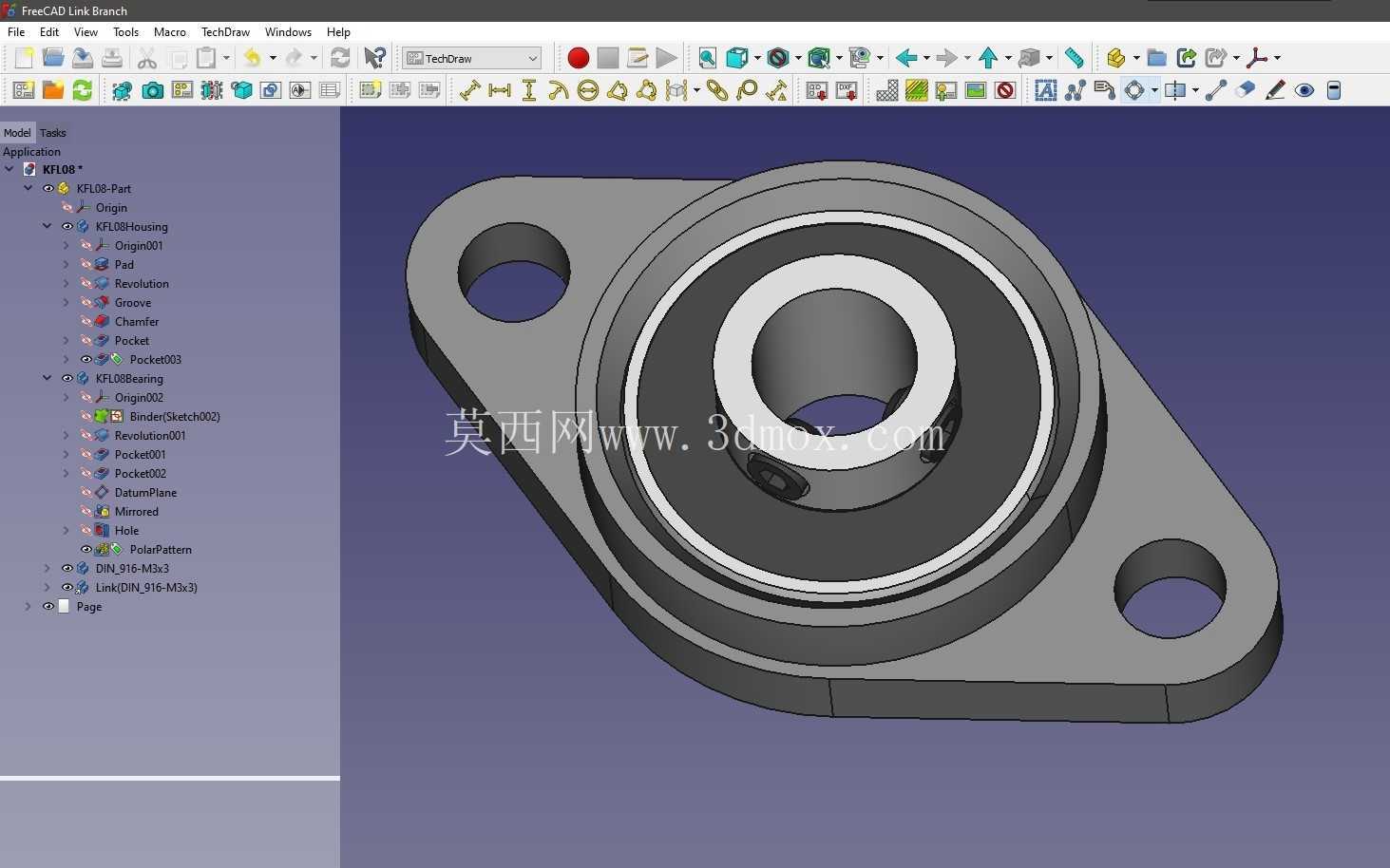The image size is (1390, 868).
Task: Click the measure distance ruler icon
Action: pos(1074,58)
